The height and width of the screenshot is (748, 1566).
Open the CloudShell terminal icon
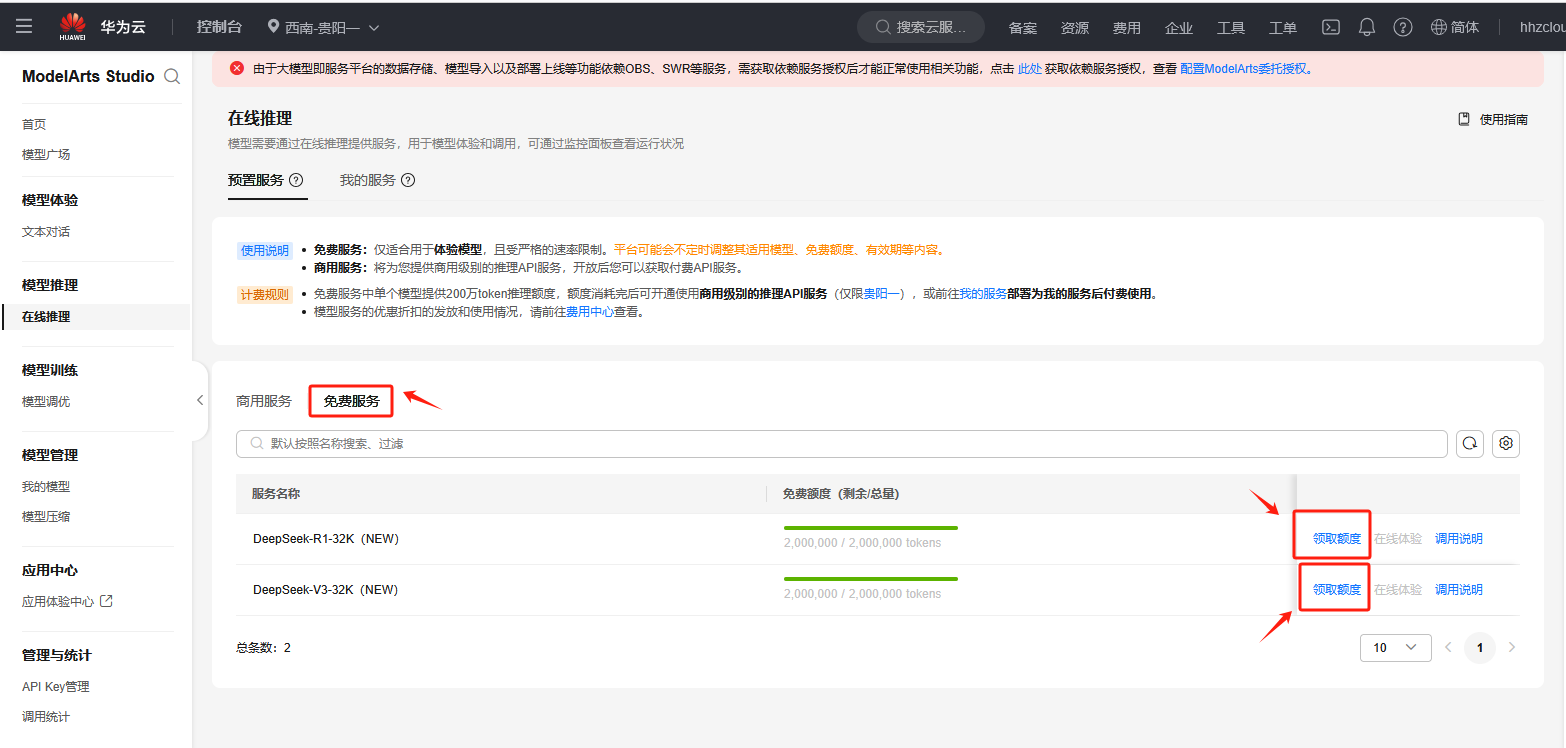tap(1331, 27)
